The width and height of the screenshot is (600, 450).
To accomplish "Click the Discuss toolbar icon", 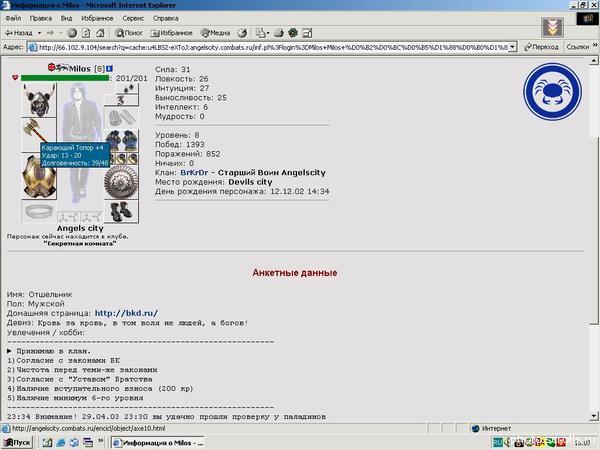I will (x=307, y=33).
